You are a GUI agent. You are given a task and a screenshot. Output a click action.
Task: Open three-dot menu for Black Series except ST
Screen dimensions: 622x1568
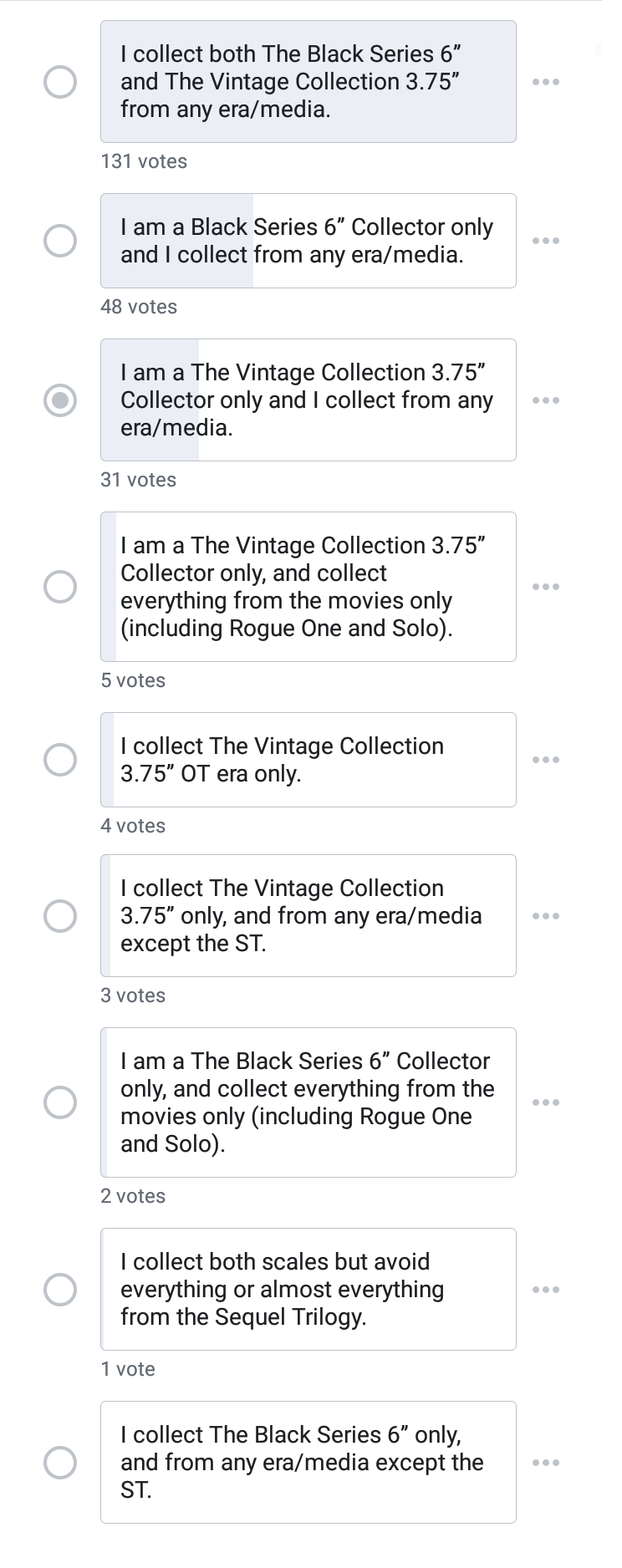click(x=545, y=1463)
